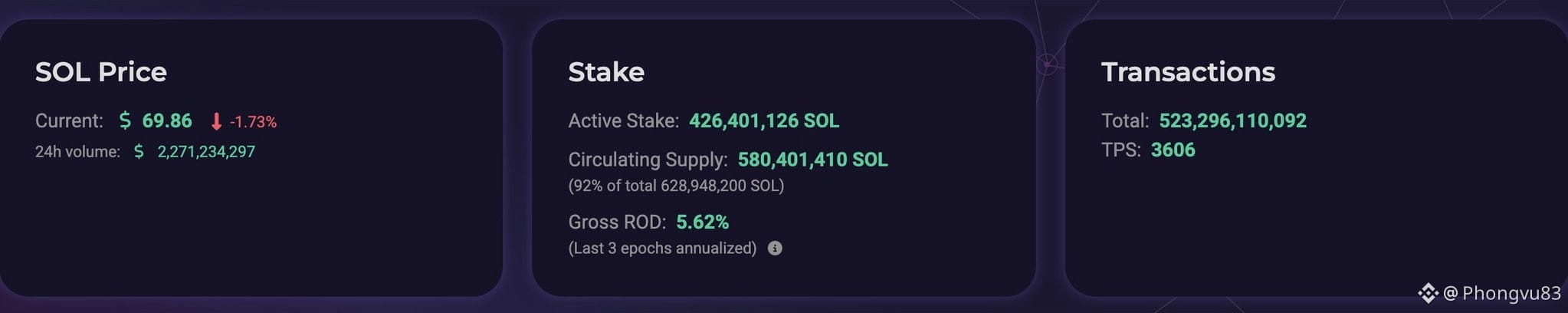Screen dimensions: 1568x313
Task: Click the Binance logo in watermark
Action: pyautogui.click(x=1427, y=293)
